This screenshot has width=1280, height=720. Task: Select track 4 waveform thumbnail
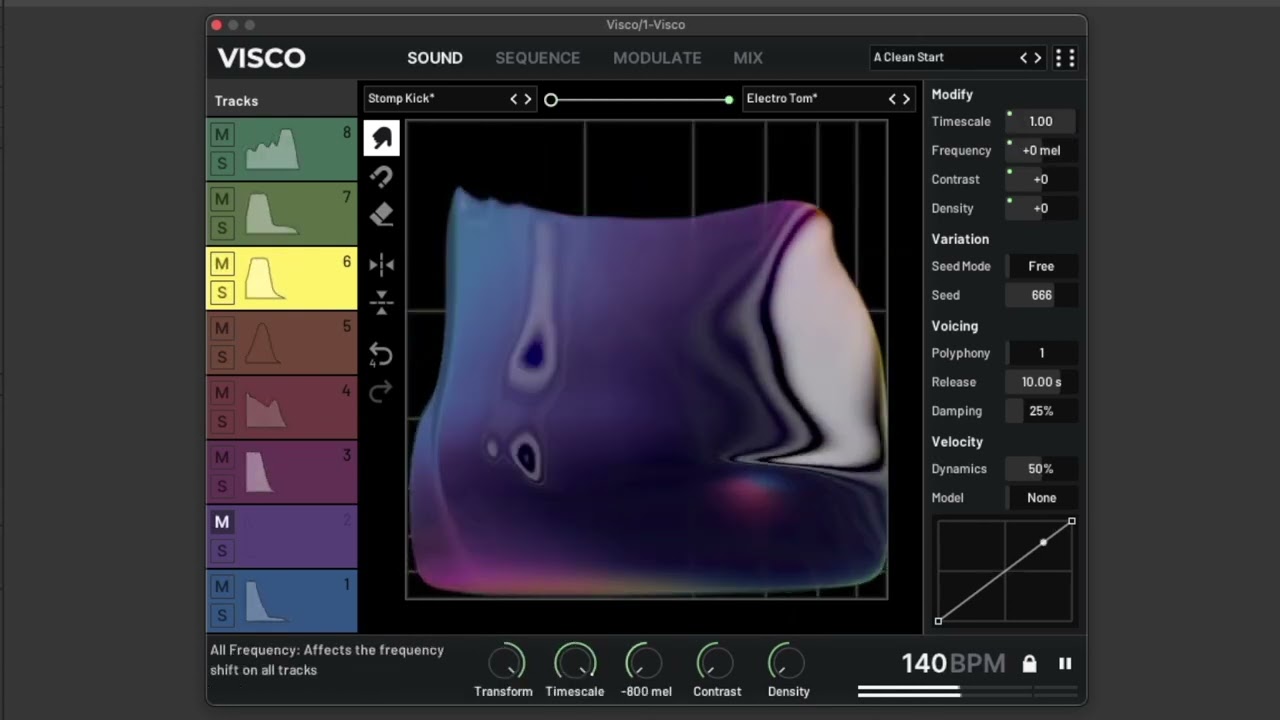[x=265, y=408]
